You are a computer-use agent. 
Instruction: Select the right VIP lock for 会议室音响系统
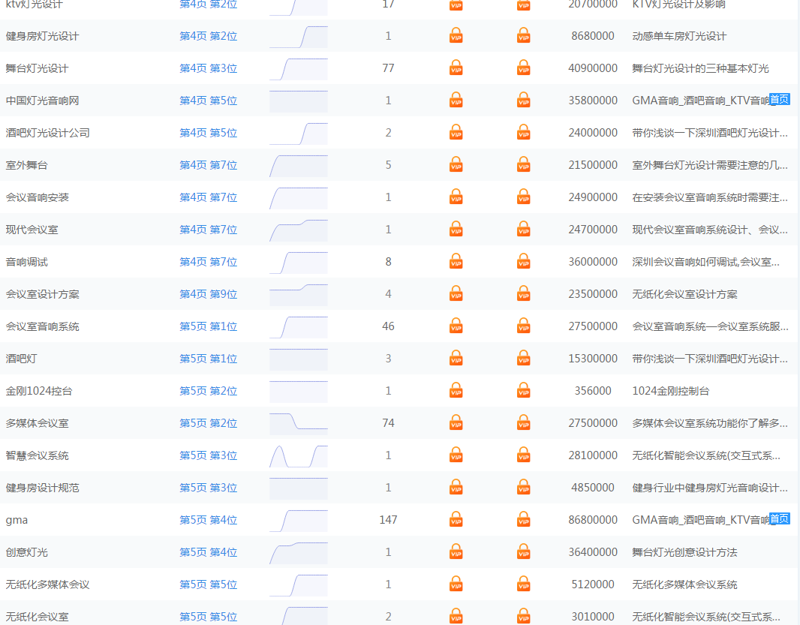point(523,326)
